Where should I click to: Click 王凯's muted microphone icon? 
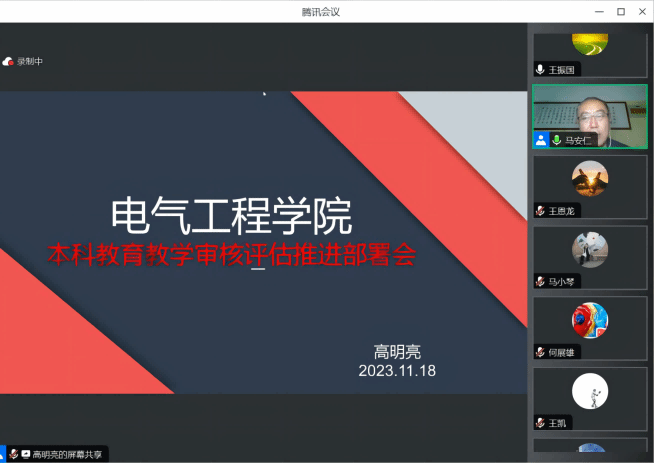pyautogui.click(x=540, y=423)
